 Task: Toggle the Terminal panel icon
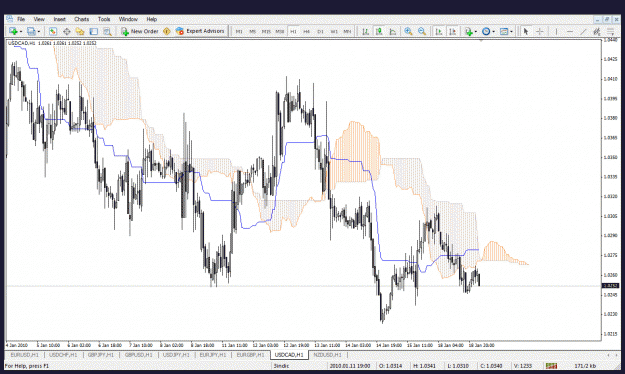(x=94, y=31)
